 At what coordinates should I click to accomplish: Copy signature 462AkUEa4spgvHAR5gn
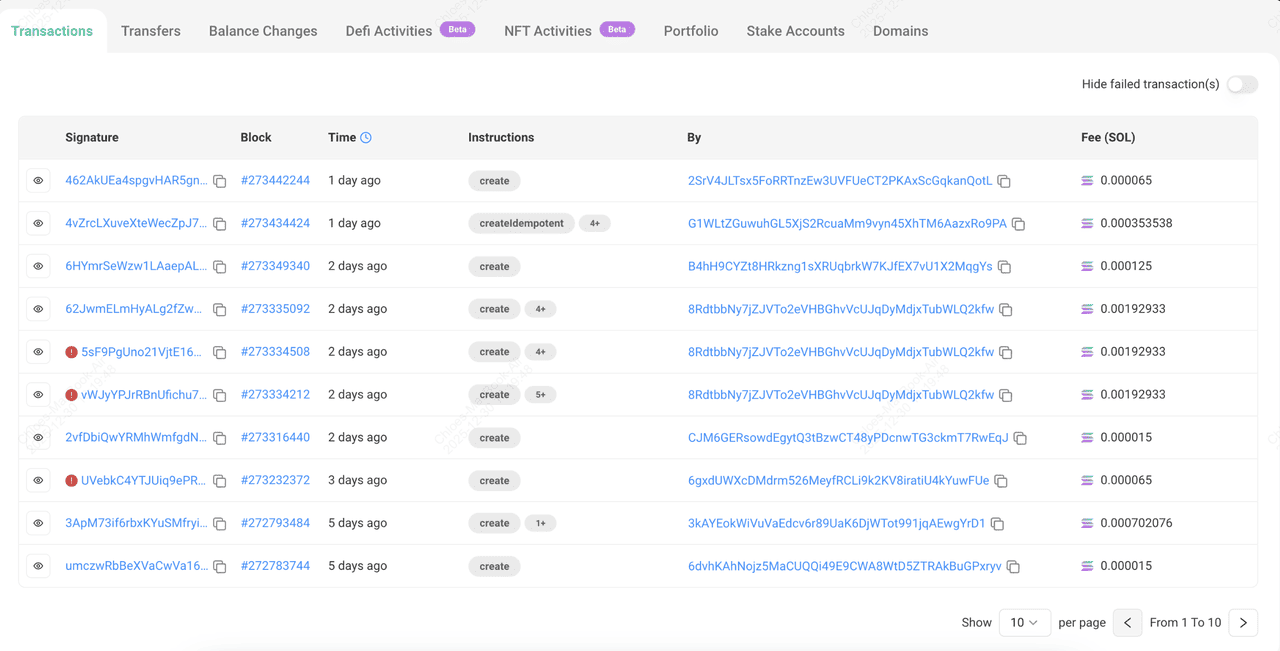click(x=220, y=181)
